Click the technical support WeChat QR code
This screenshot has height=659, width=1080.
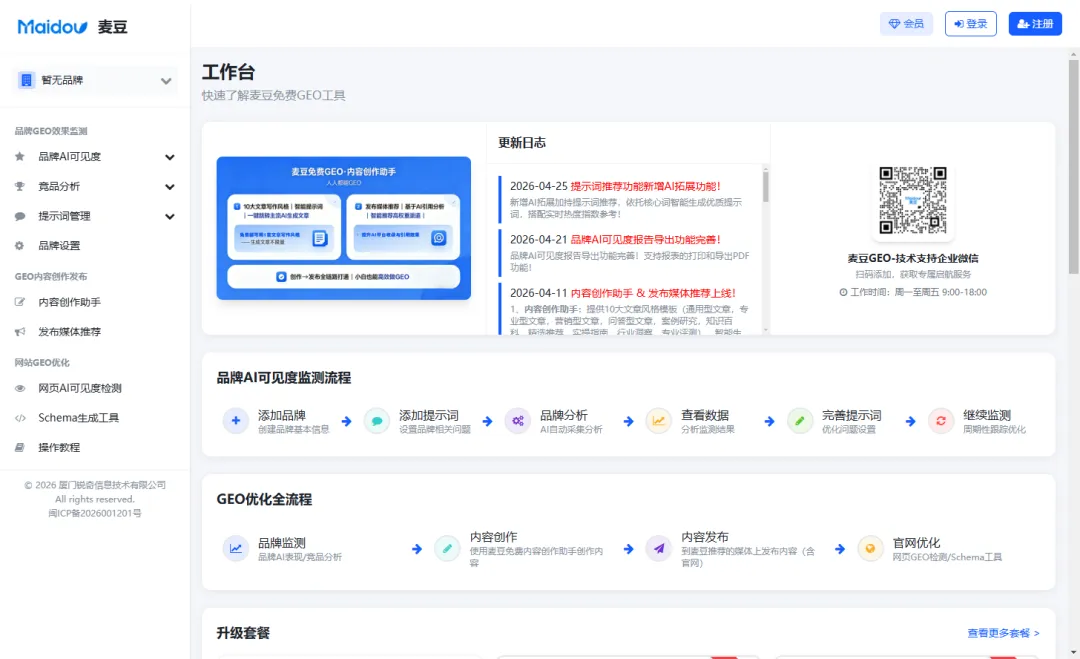(x=913, y=200)
